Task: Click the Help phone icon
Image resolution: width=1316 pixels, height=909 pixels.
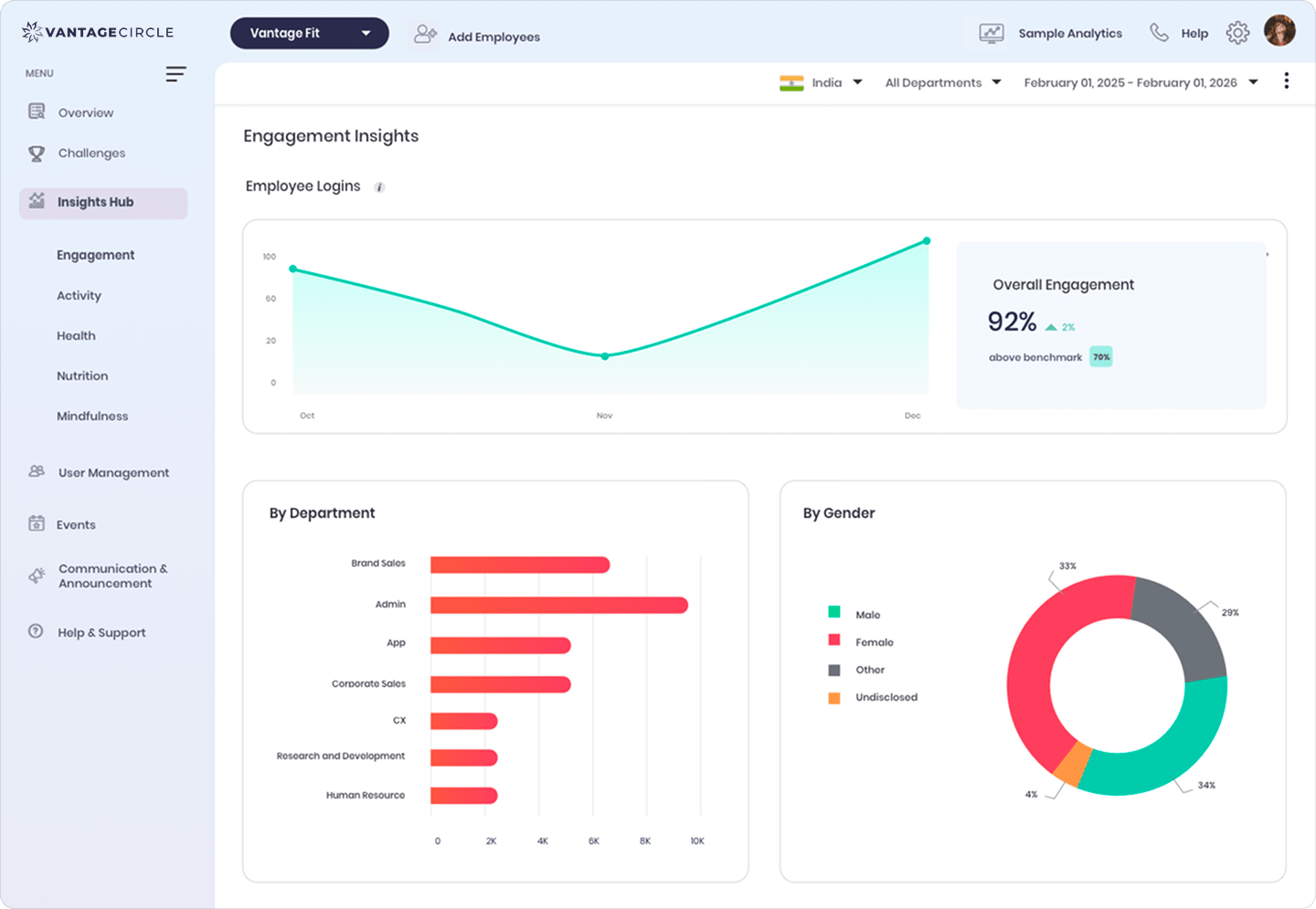Action: pos(1158,32)
